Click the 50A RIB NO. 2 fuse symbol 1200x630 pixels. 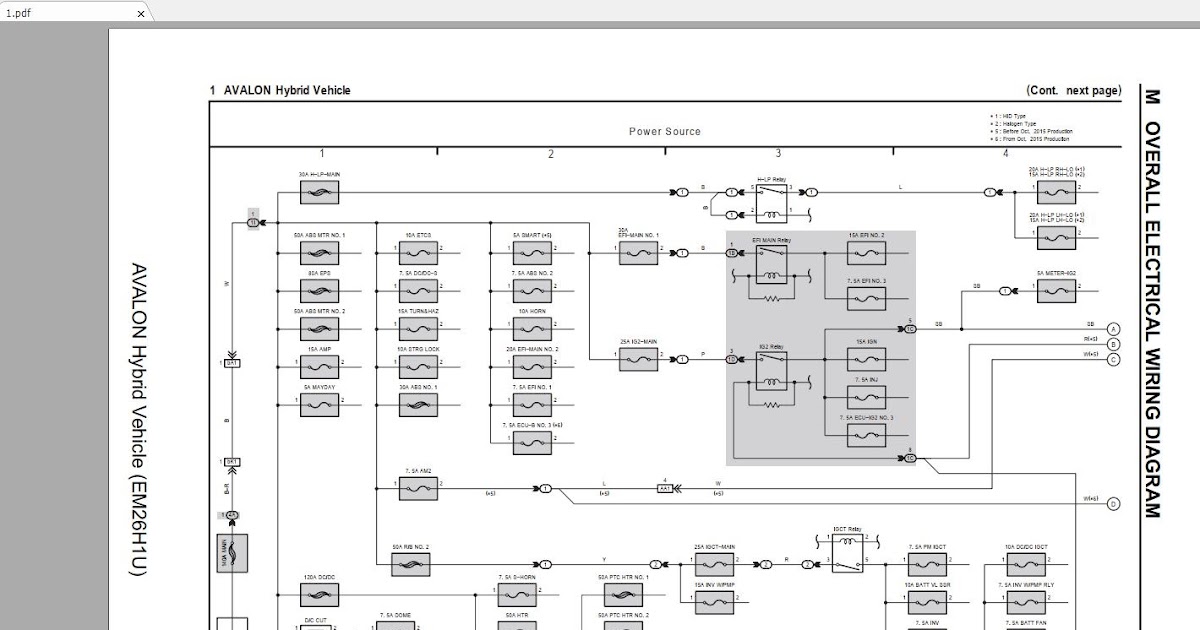(x=411, y=565)
